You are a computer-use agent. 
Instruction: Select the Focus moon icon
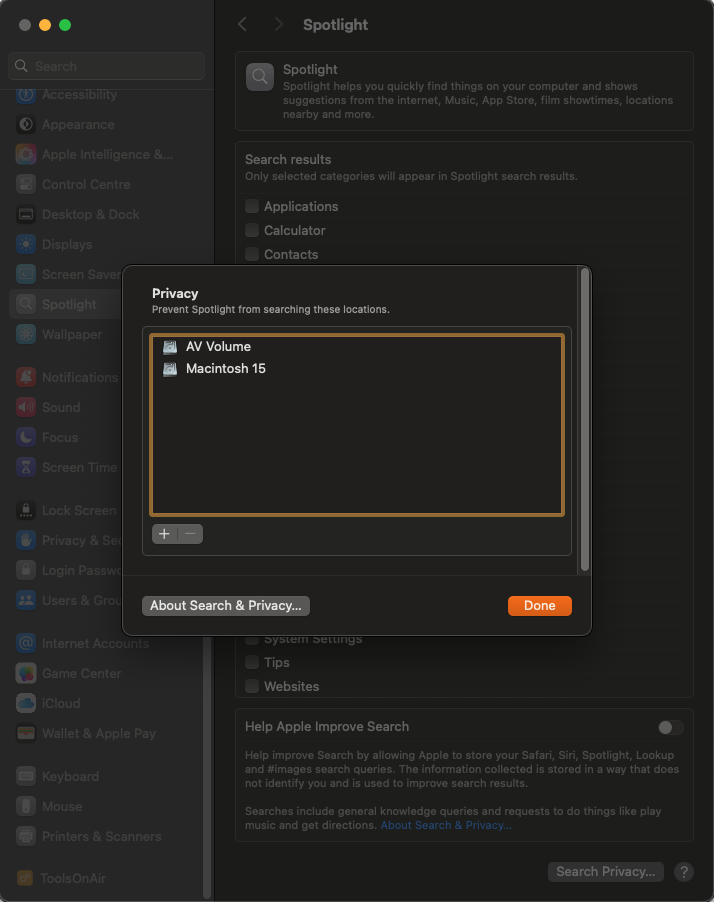coord(26,437)
